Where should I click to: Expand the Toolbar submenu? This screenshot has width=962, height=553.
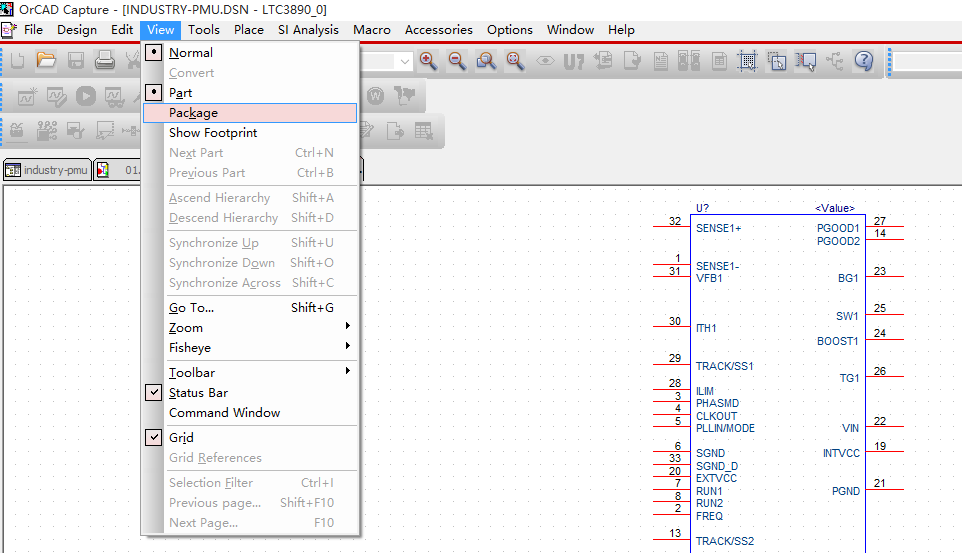click(x=192, y=373)
